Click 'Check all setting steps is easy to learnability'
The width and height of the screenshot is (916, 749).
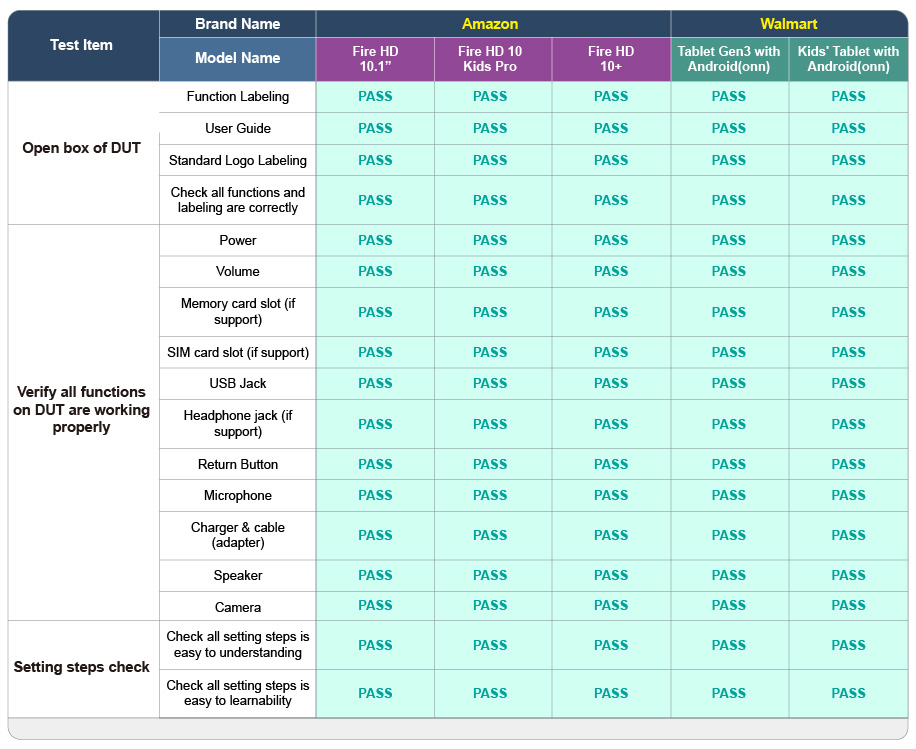click(x=238, y=693)
